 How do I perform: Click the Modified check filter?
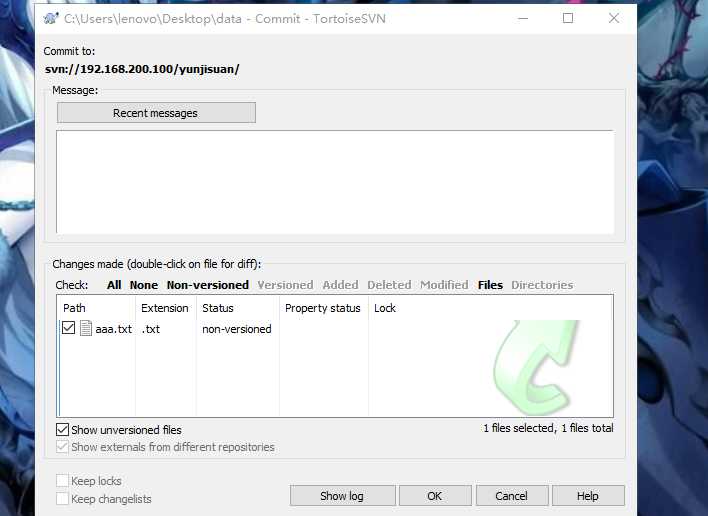(x=444, y=285)
